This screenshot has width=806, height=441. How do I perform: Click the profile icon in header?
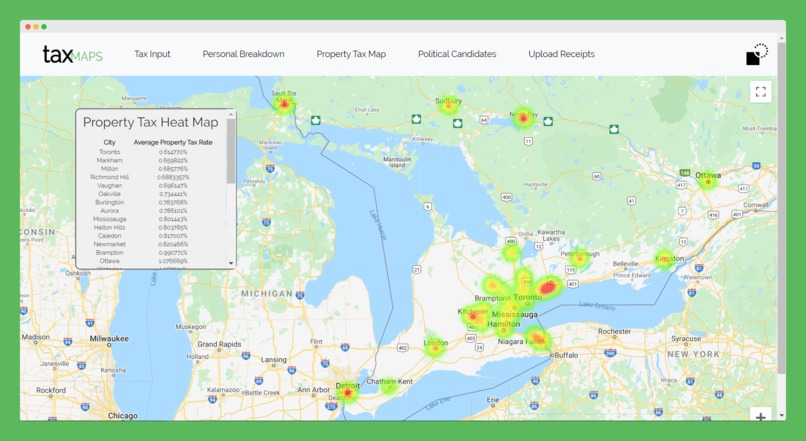click(757, 54)
